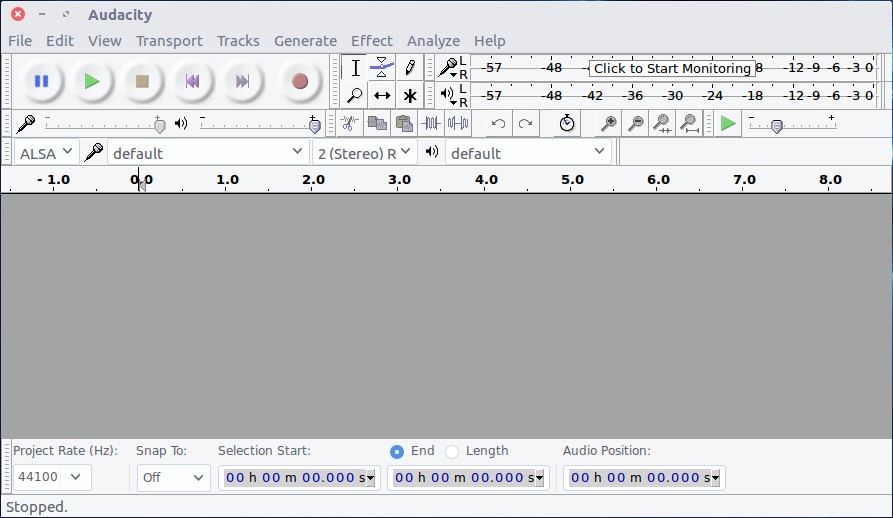Open Sync-Lock Tracks clock icon
Screen dimensions: 893x518
coord(567,124)
